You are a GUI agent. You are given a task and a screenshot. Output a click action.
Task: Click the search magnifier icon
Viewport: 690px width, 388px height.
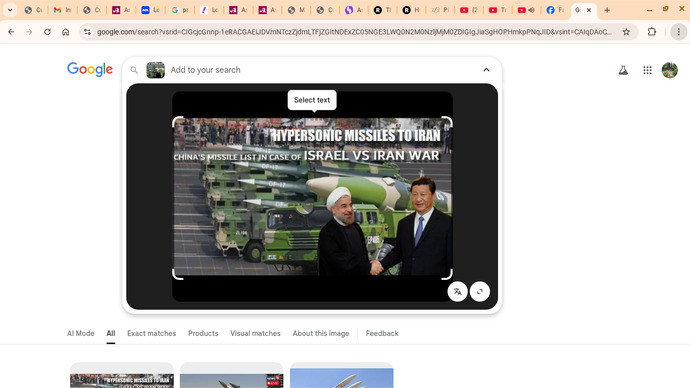pyautogui.click(x=134, y=70)
